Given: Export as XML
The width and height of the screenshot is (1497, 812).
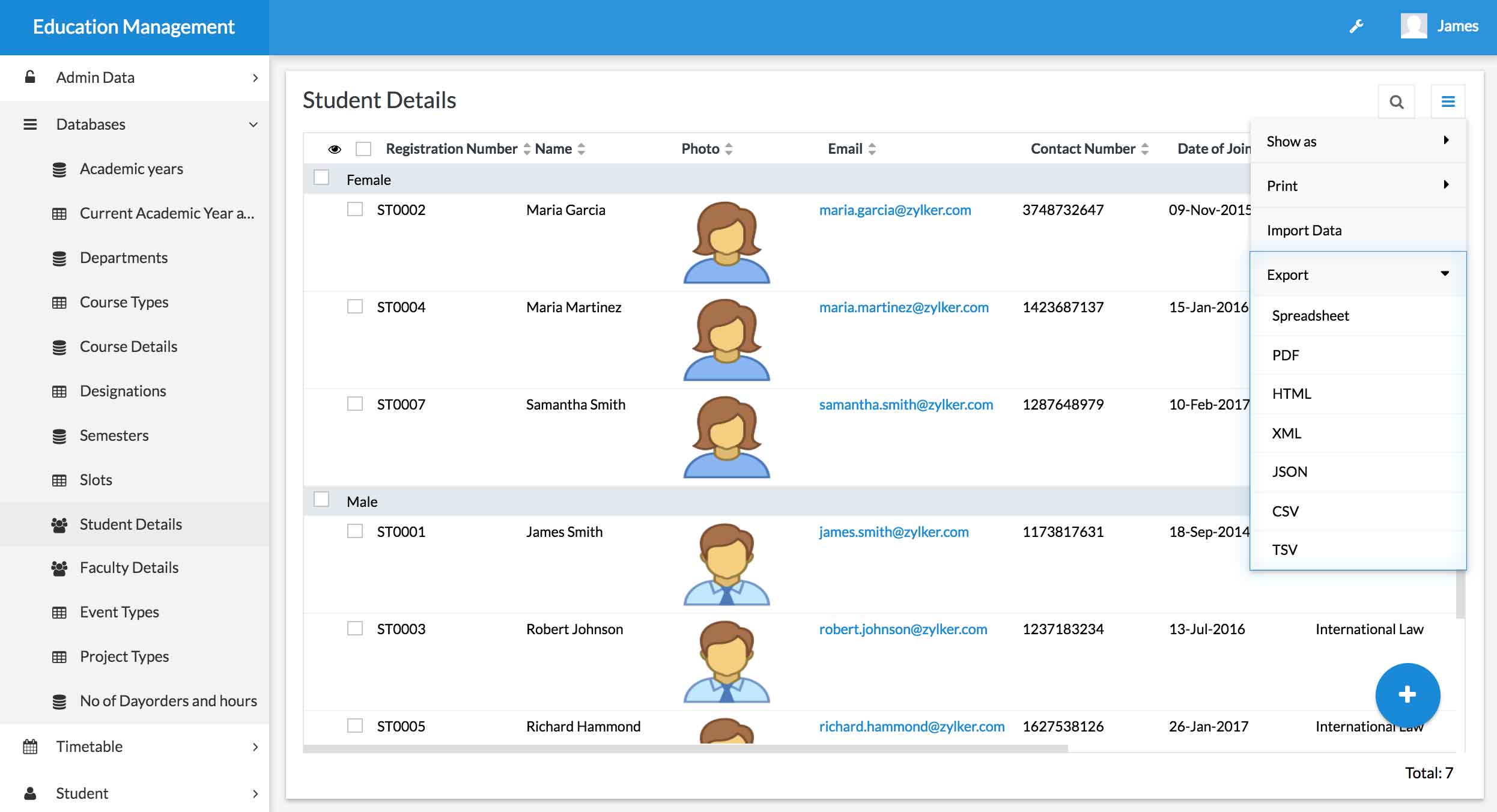Looking at the screenshot, I should click(x=1358, y=433).
